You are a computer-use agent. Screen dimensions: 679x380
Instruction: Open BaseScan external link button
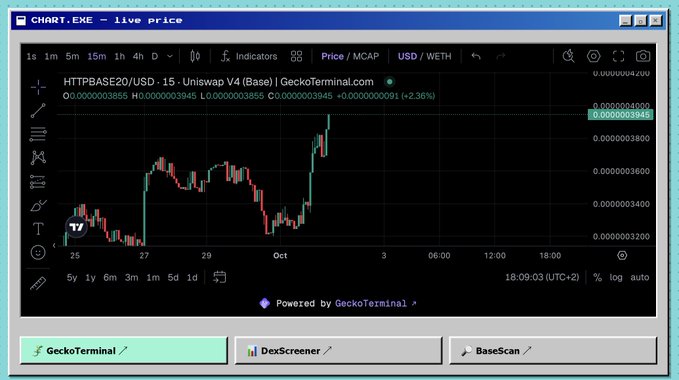coord(553,351)
